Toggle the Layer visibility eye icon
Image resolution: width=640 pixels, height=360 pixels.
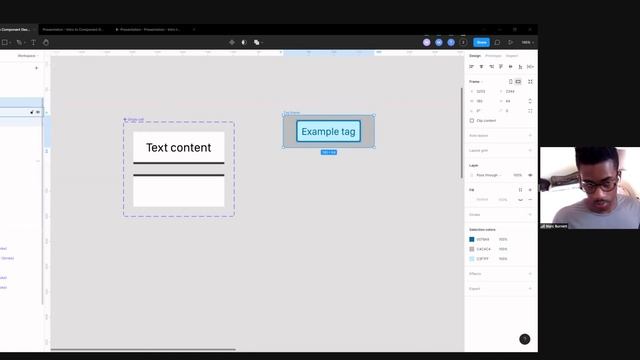[530, 175]
